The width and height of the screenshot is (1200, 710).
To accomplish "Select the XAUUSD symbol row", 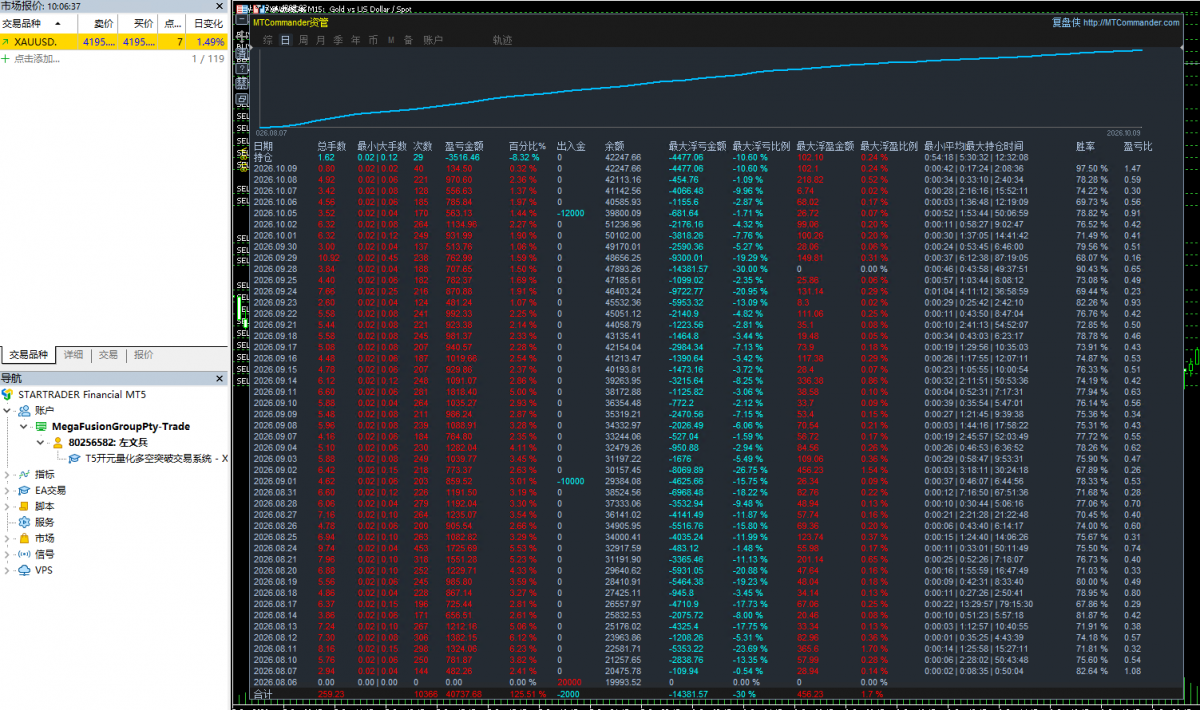I will [114, 42].
